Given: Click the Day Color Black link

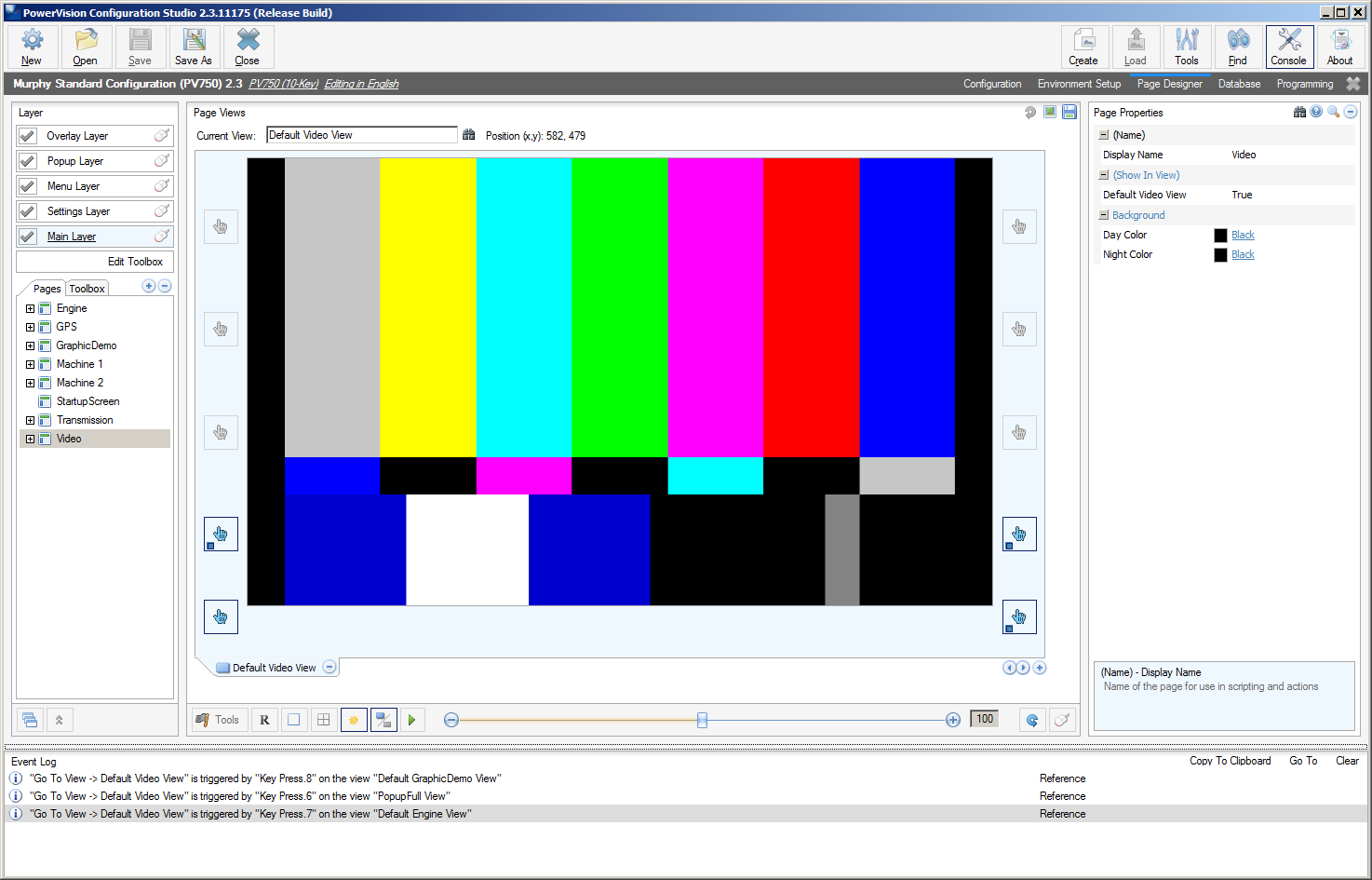Looking at the screenshot, I should [1243, 235].
